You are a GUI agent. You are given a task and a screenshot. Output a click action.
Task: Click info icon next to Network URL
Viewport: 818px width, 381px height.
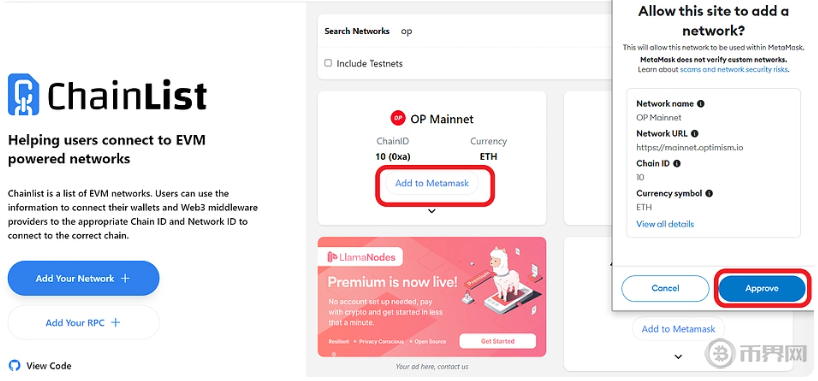[694, 134]
